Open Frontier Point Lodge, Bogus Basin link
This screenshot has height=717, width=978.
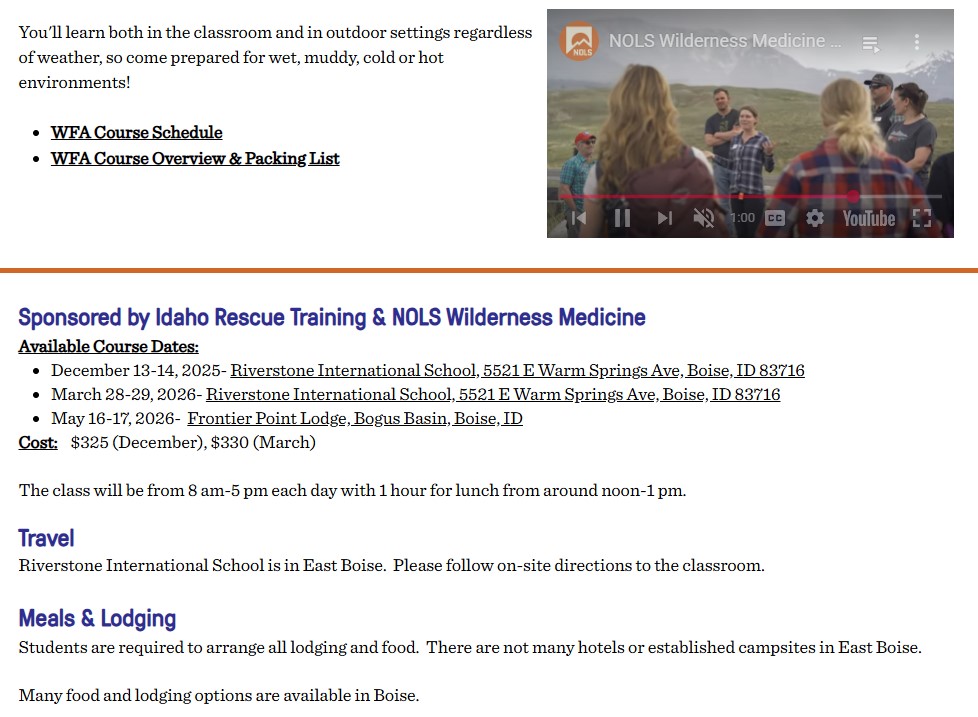(355, 418)
